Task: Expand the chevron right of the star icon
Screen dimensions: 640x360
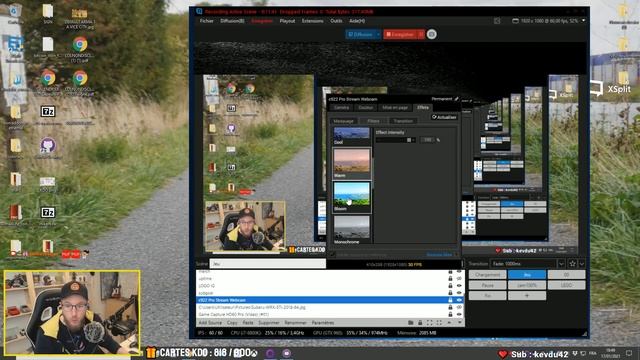Action: [582, 264]
